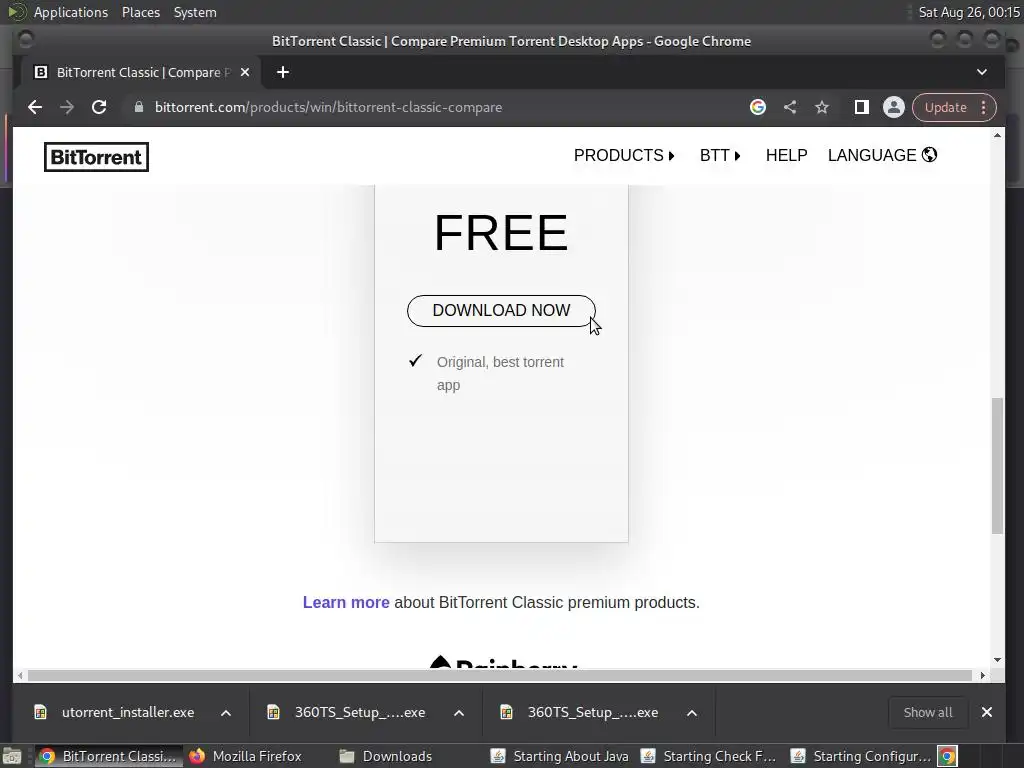Focus the address bar URL

(x=328, y=107)
